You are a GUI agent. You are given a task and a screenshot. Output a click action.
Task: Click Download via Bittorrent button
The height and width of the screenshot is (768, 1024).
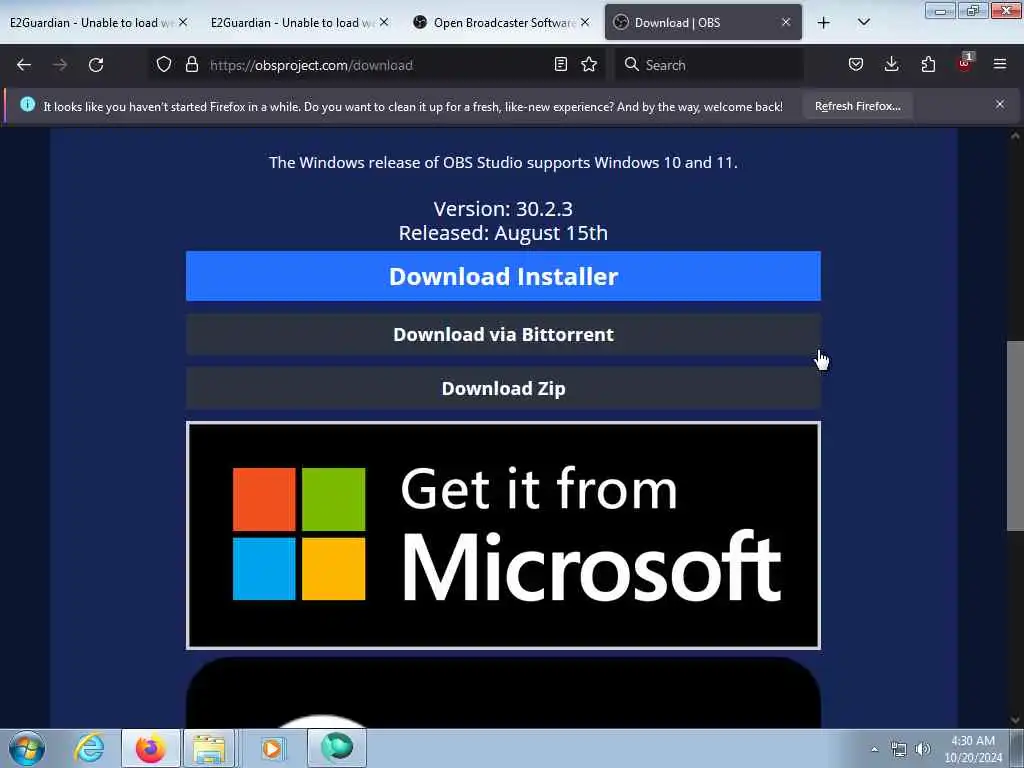tap(503, 334)
